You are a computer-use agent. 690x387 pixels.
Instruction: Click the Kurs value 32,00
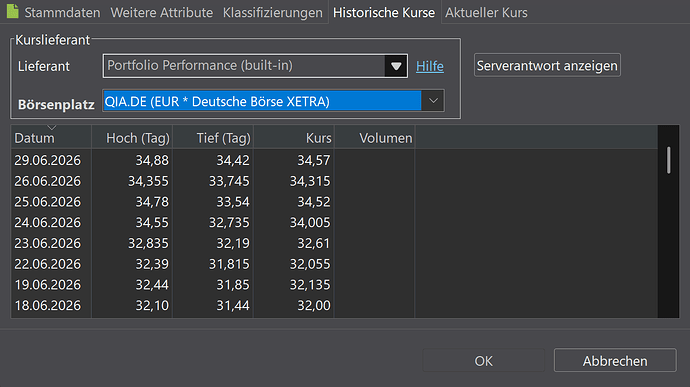pos(314,305)
